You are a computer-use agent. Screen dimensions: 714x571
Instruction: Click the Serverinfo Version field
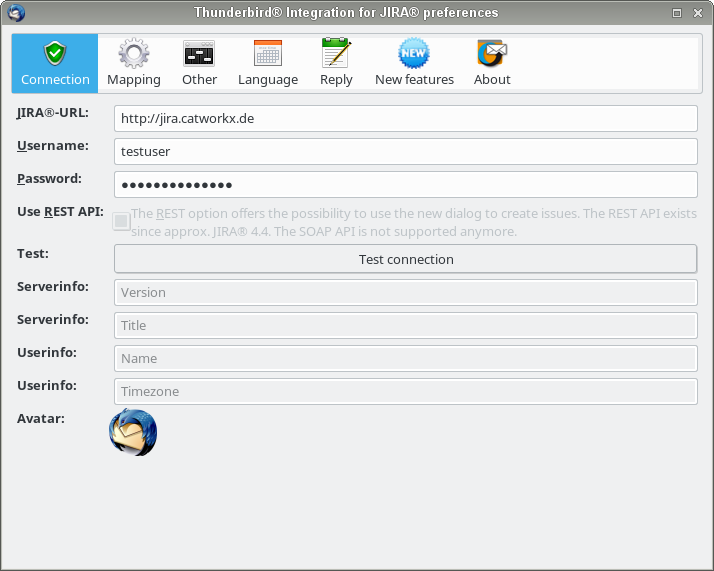[405, 293]
